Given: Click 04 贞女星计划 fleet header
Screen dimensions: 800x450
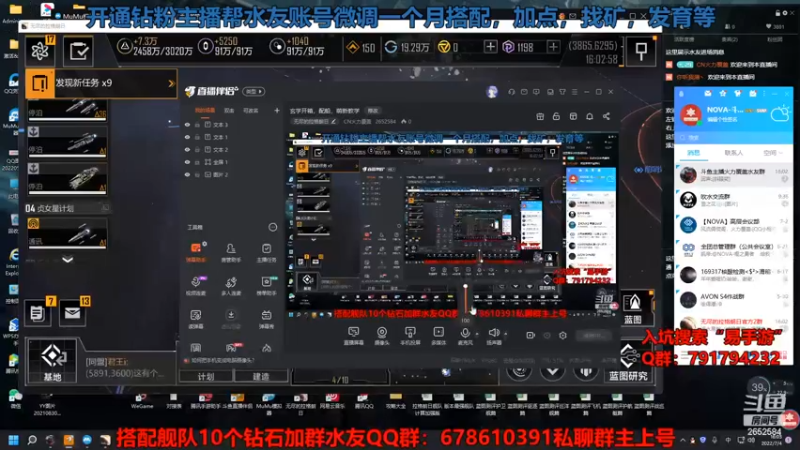Looking at the screenshot, I should tap(67, 208).
